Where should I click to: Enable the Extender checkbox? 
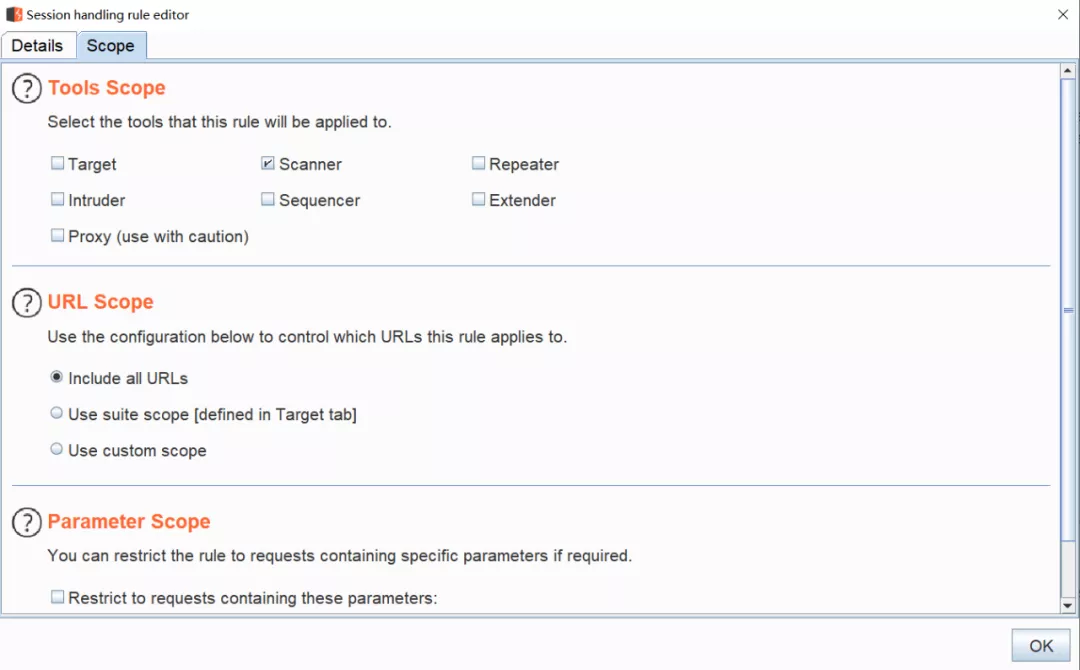pyautogui.click(x=478, y=199)
